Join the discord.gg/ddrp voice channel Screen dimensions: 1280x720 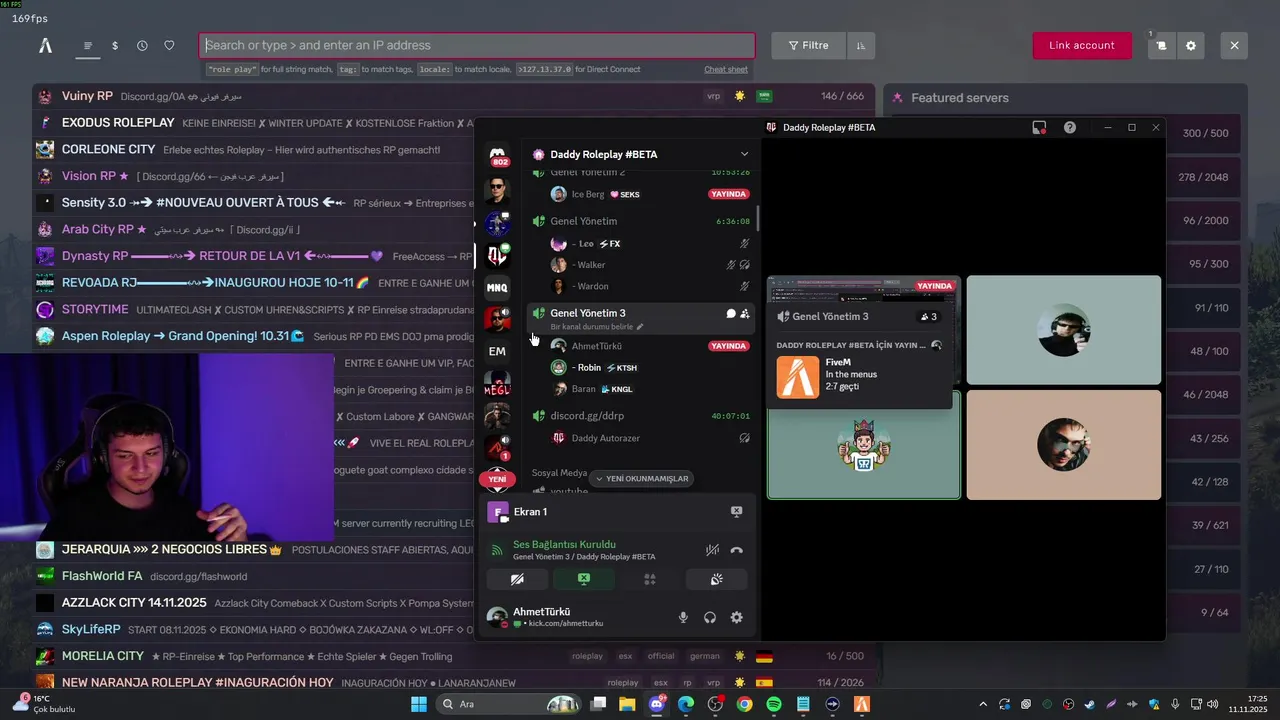[641, 415]
